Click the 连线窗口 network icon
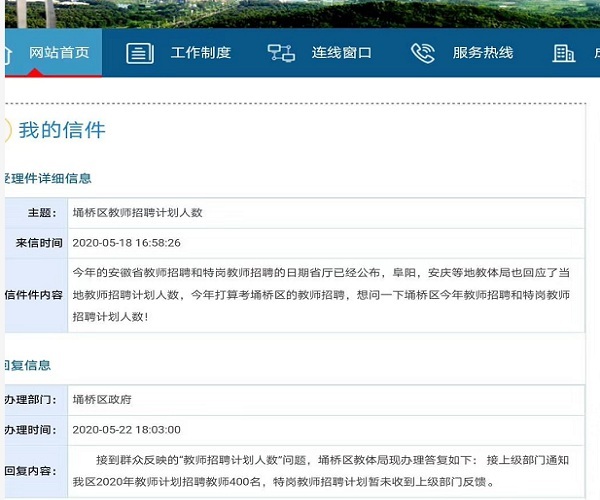The height and width of the screenshot is (500, 600). (x=281, y=53)
